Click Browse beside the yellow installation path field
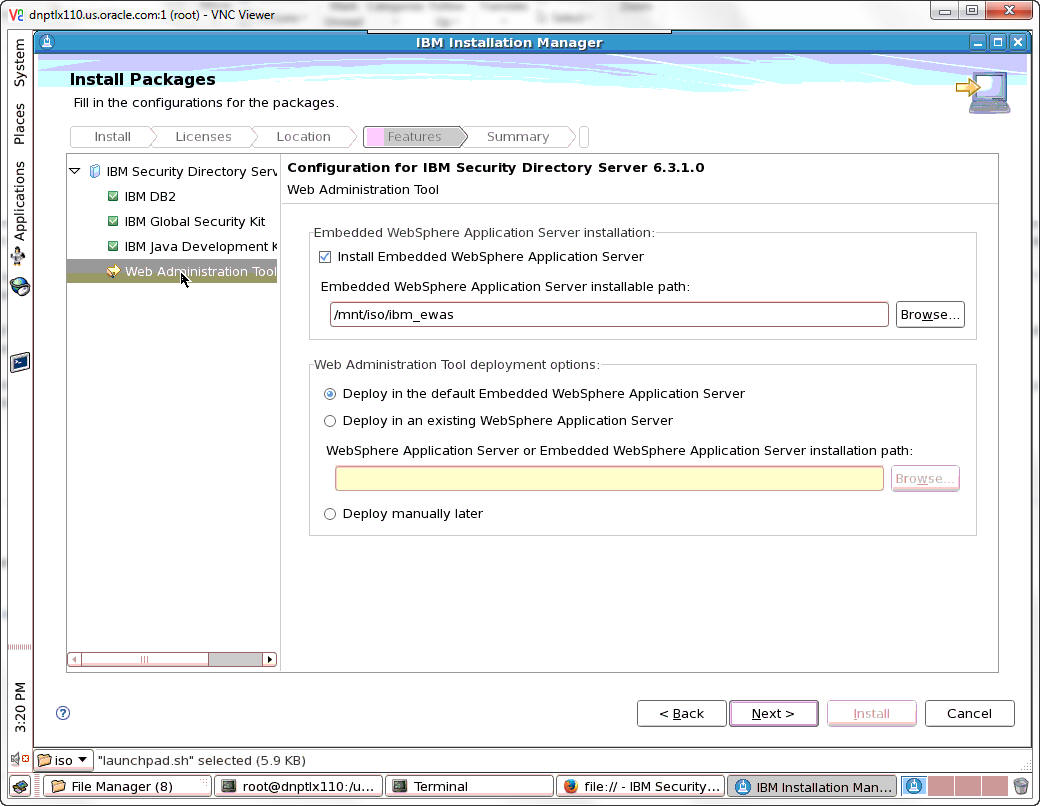The image size is (1040, 806). (925, 478)
